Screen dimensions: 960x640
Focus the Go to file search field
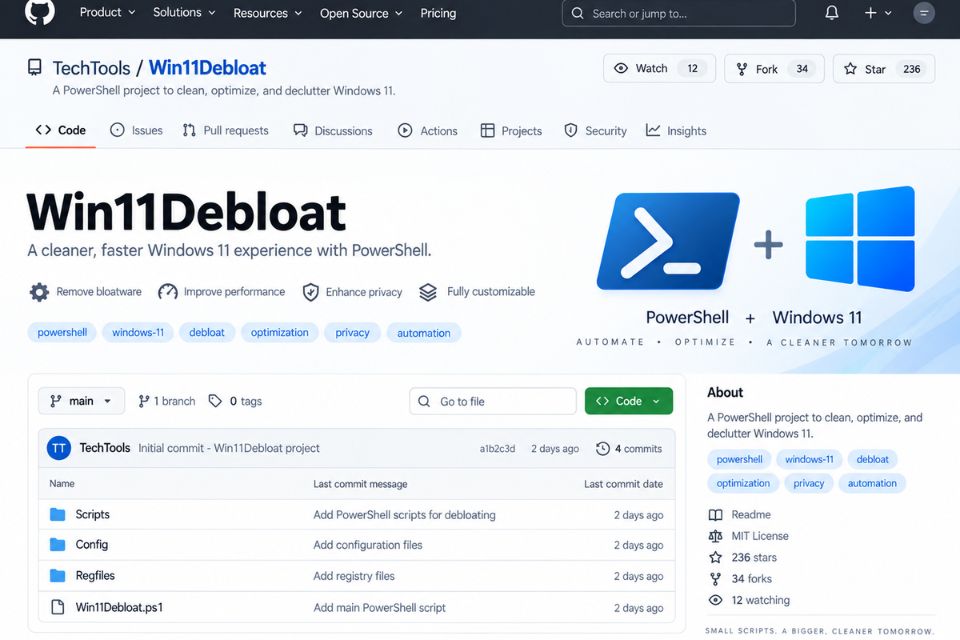(493, 401)
